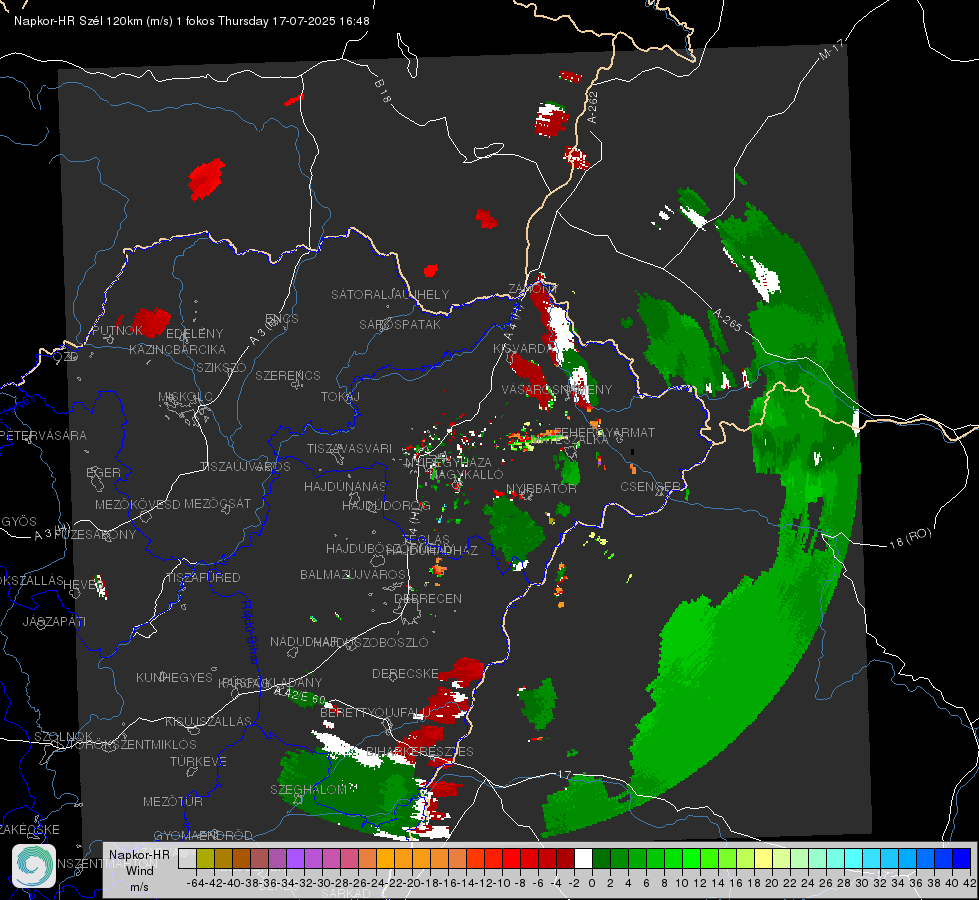
Task: Click the swirl logo icon at the bottom left
Action: coord(34,866)
